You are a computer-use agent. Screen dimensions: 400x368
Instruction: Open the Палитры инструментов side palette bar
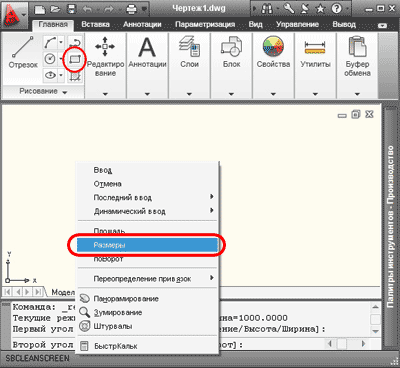391,227
